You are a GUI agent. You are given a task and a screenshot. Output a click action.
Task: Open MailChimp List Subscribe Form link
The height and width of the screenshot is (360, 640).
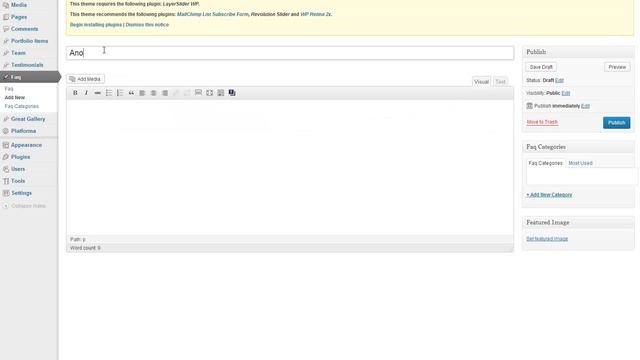click(212, 14)
